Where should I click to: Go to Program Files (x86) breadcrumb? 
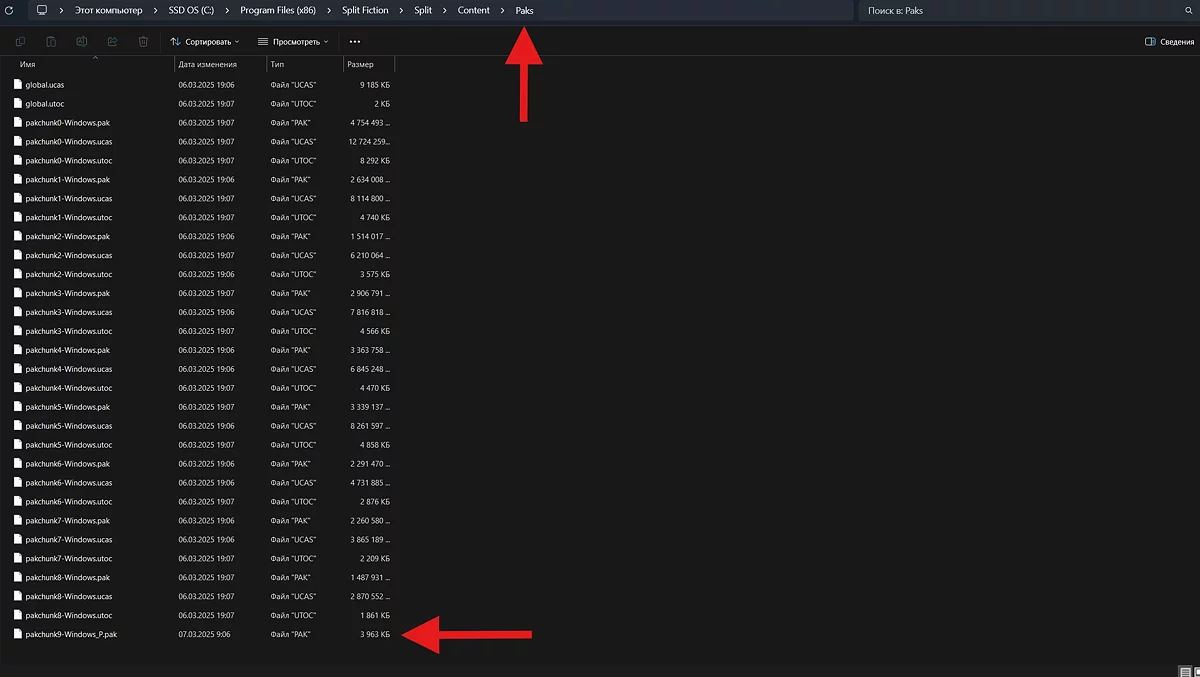point(278,10)
